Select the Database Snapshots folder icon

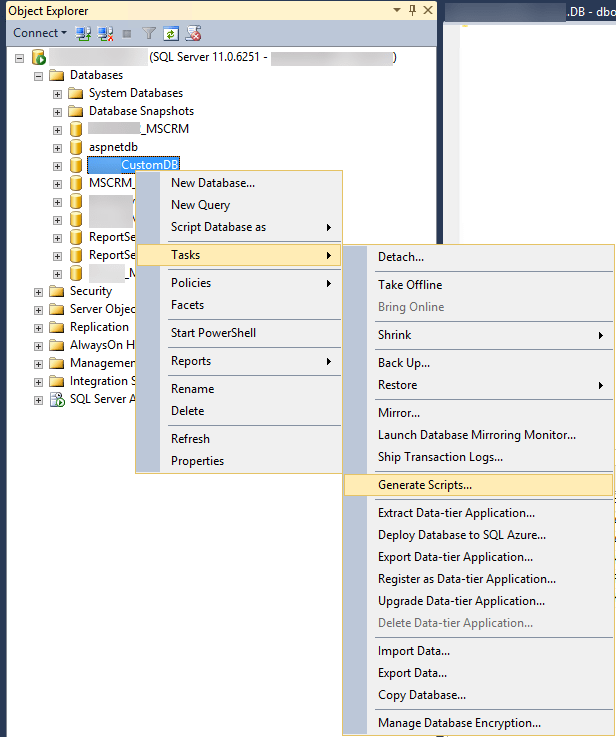(75, 111)
